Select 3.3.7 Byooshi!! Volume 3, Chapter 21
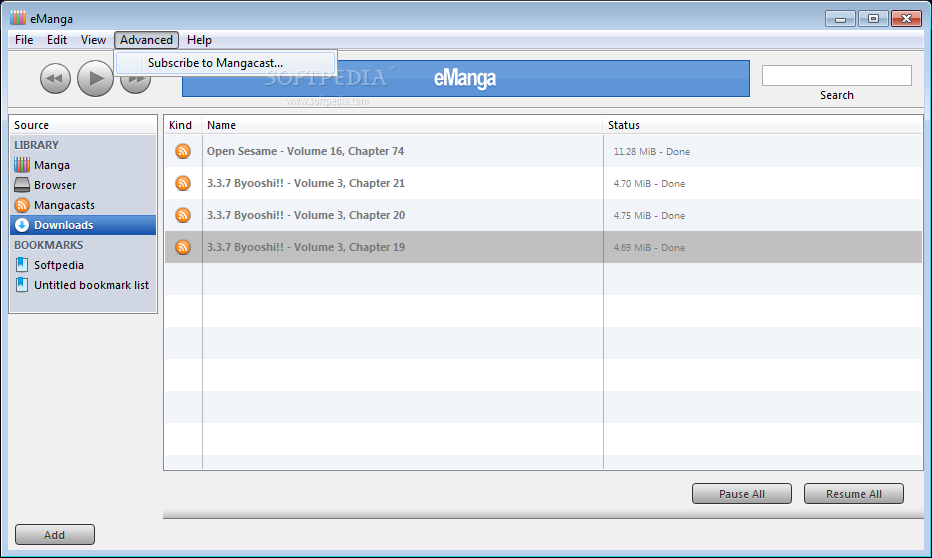The image size is (932, 558). [x=306, y=184]
